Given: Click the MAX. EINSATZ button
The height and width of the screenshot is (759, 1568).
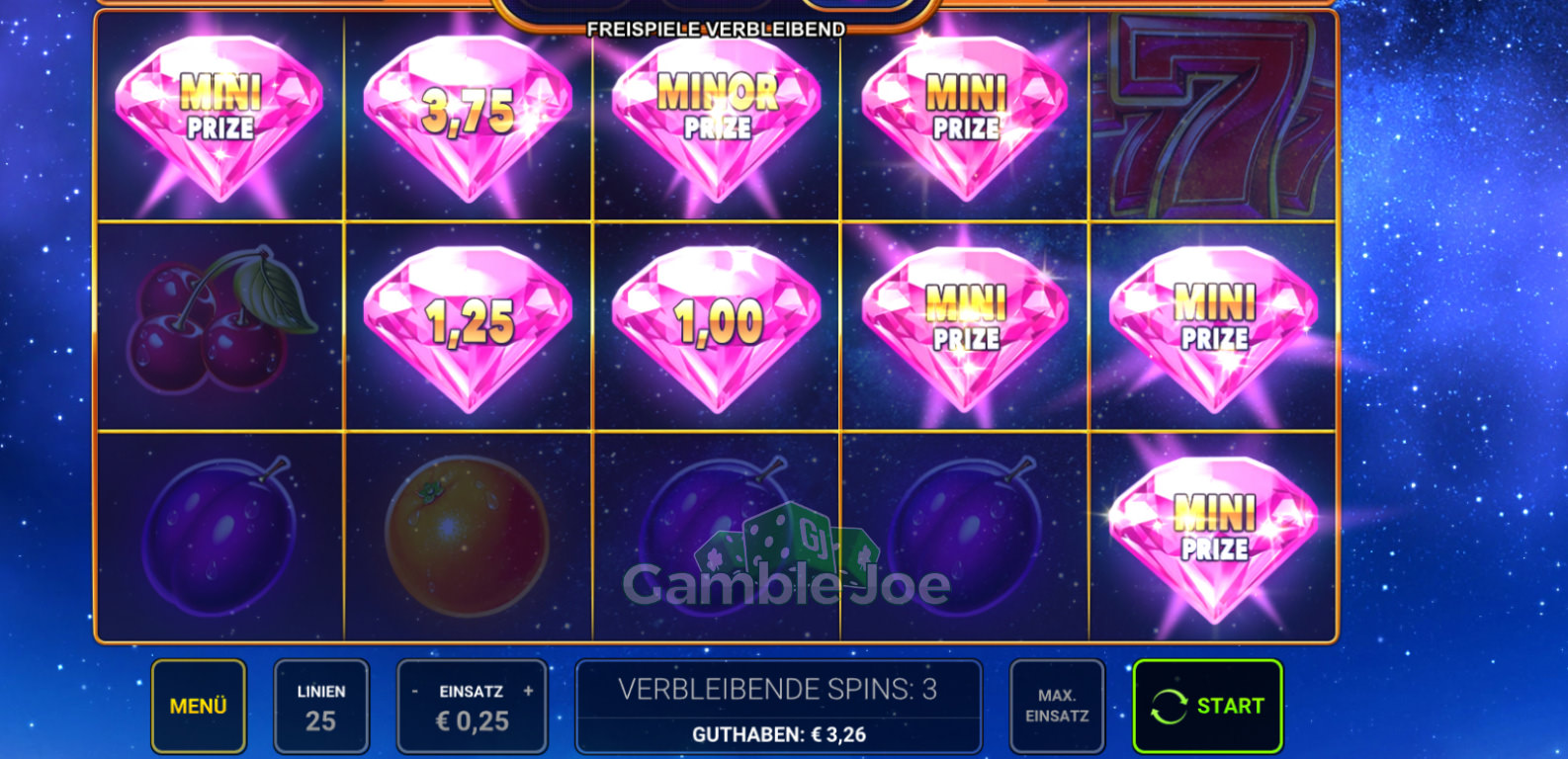Looking at the screenshot, I should [x=1057, y=706].
